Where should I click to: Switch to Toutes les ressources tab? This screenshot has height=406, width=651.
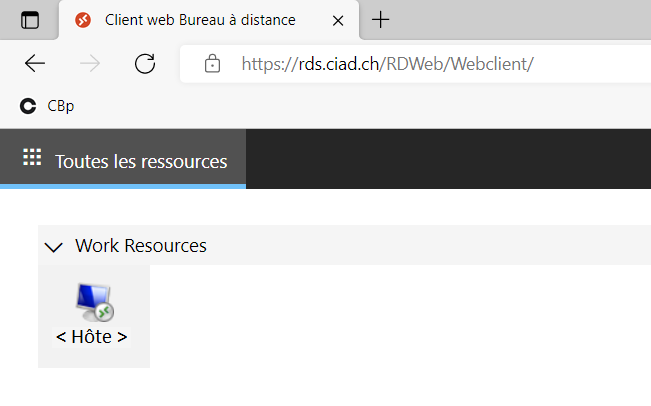[123, 159]
